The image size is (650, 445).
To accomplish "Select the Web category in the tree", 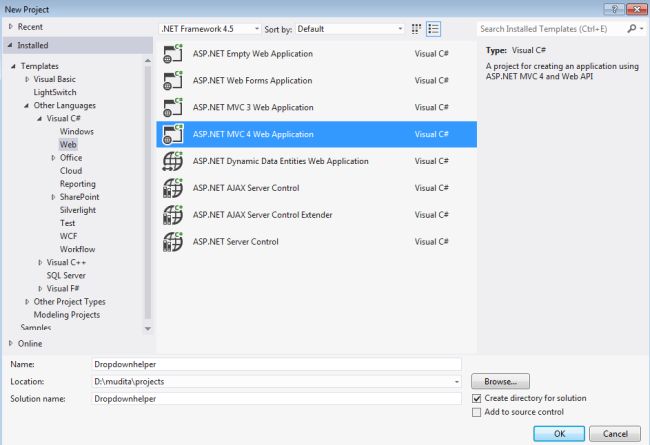I will 68,144.
